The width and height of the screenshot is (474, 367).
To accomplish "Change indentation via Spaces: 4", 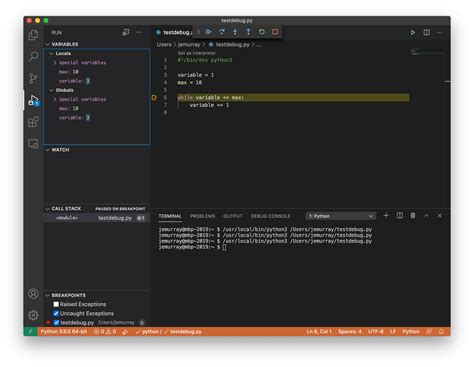I will pyautogui.click(x=350, y=331).
